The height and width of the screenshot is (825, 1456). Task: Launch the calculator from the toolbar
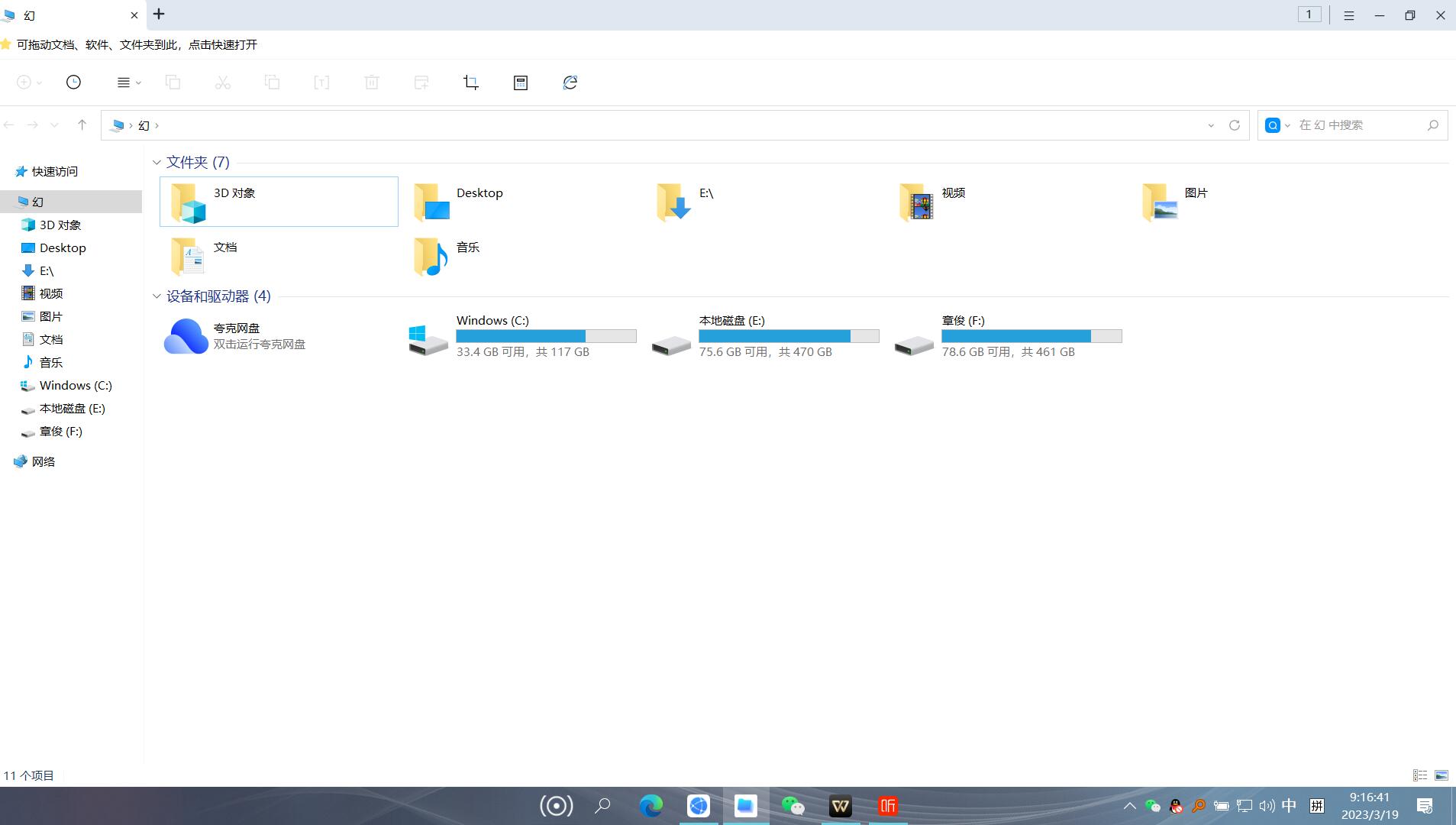pos(521,82)
